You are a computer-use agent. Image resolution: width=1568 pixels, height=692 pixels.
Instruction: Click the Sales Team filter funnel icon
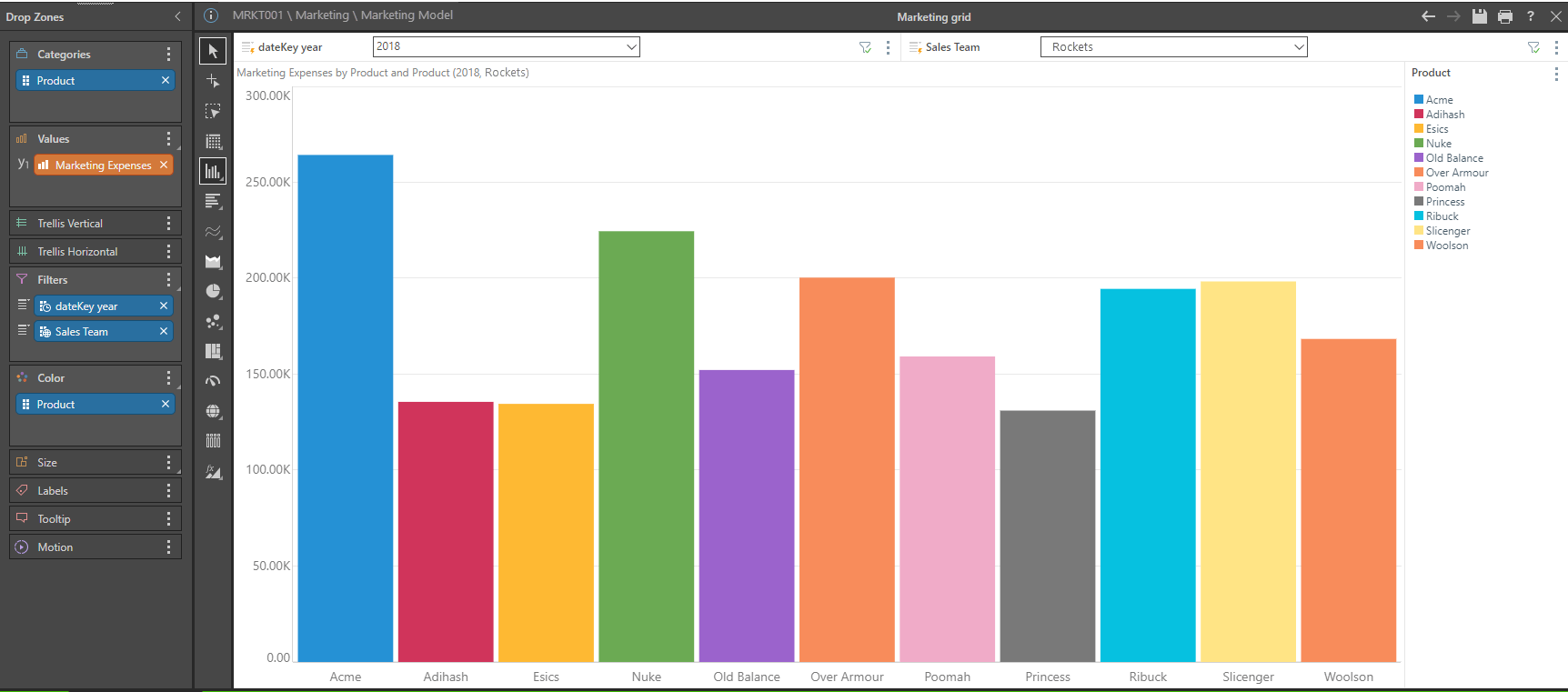1533,47
